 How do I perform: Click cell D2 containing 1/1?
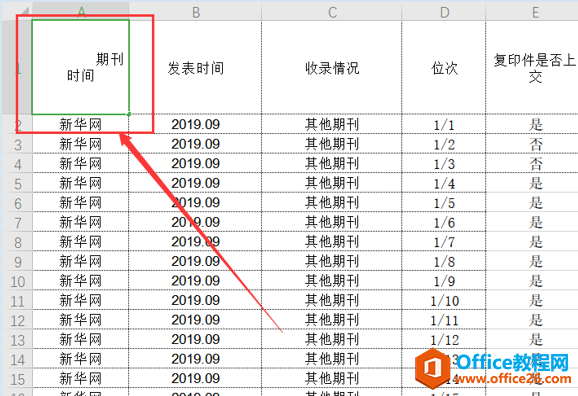(444, 125)
